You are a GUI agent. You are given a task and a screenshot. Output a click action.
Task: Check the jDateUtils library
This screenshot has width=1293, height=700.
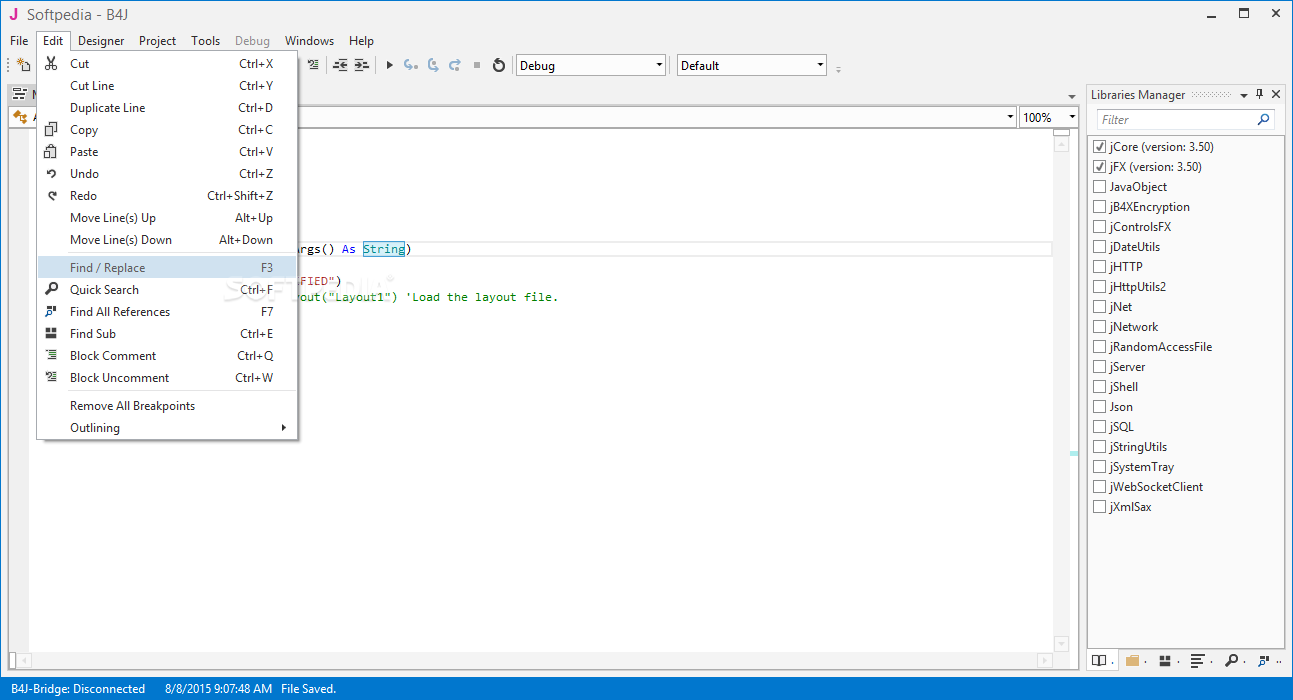(x=1100, y=247)
